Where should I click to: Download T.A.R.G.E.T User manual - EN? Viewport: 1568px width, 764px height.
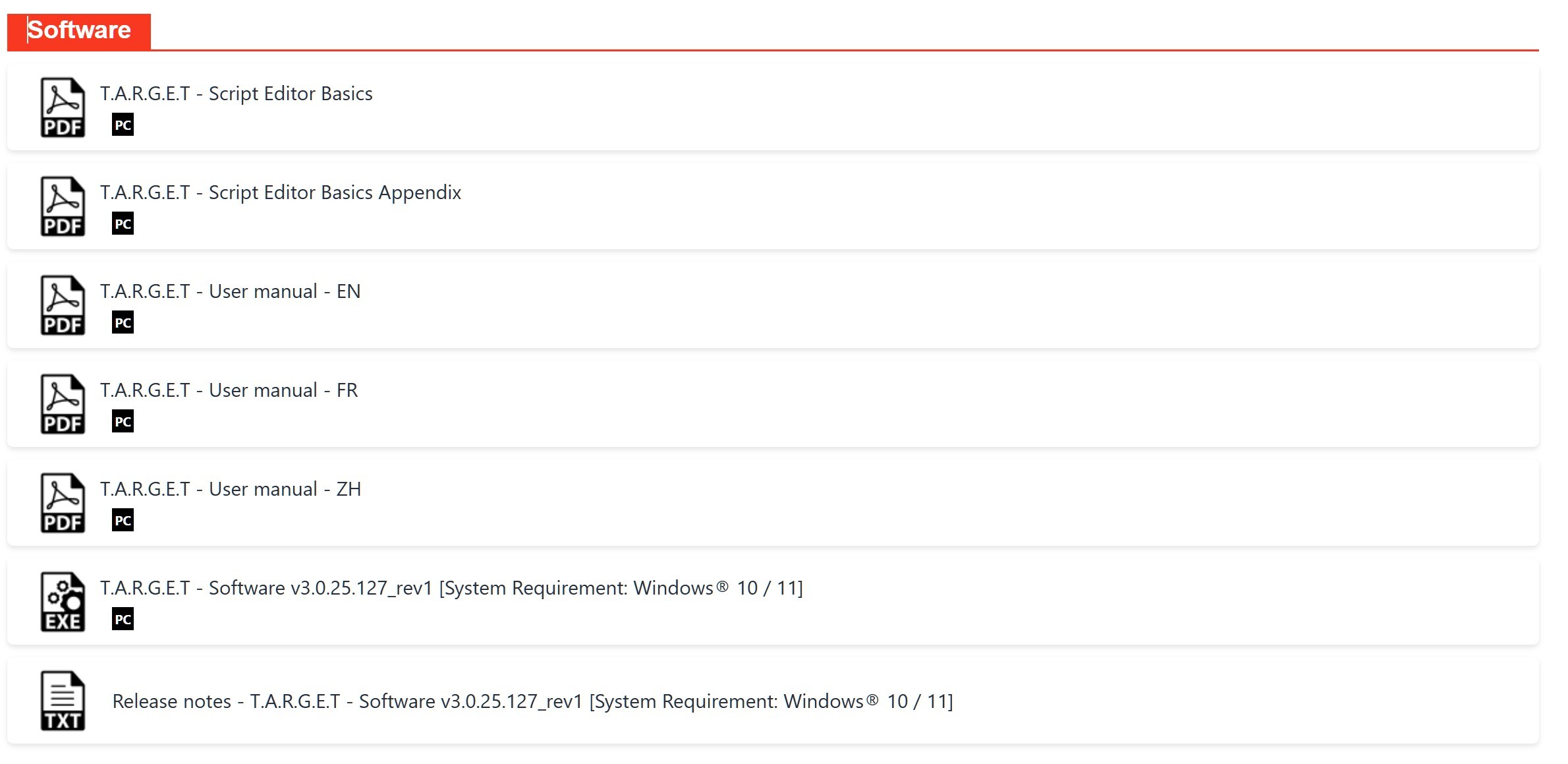tap(230, 291)
